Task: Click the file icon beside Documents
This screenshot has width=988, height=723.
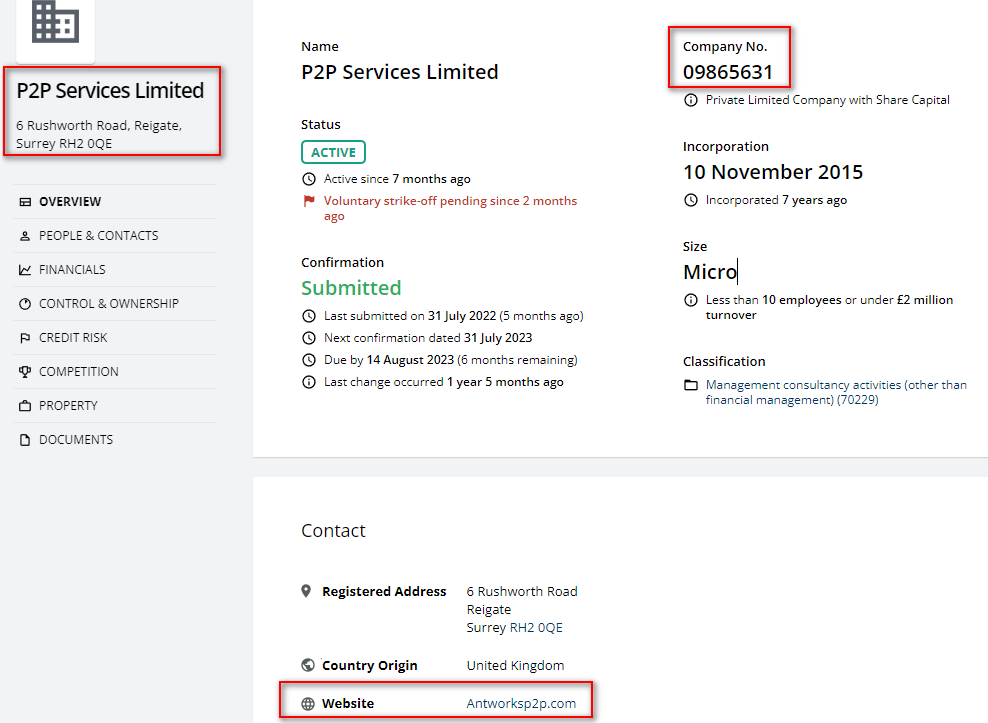Action: pyautogui.click(x=25, y=440)
